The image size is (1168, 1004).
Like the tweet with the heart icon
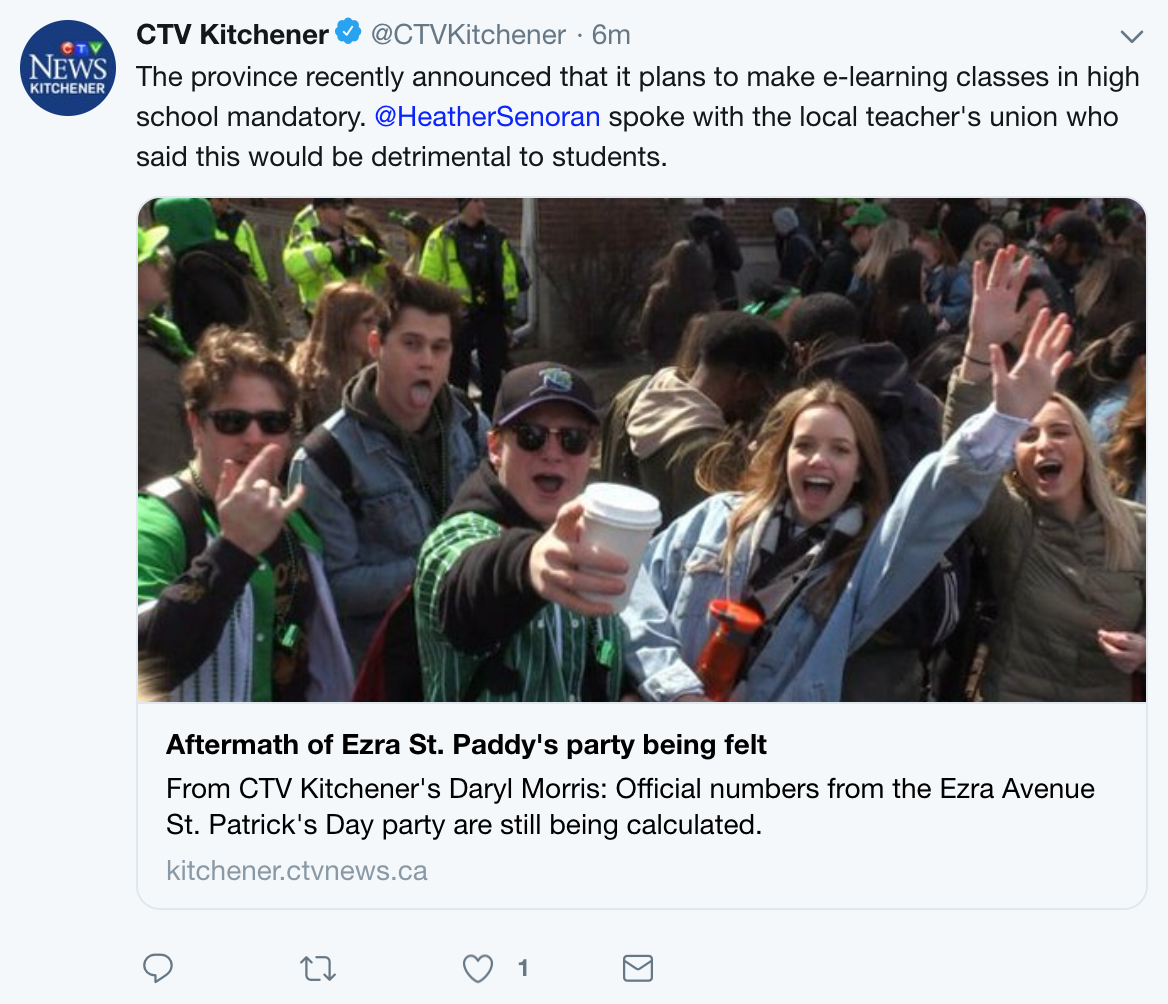(x=478, y=967)
